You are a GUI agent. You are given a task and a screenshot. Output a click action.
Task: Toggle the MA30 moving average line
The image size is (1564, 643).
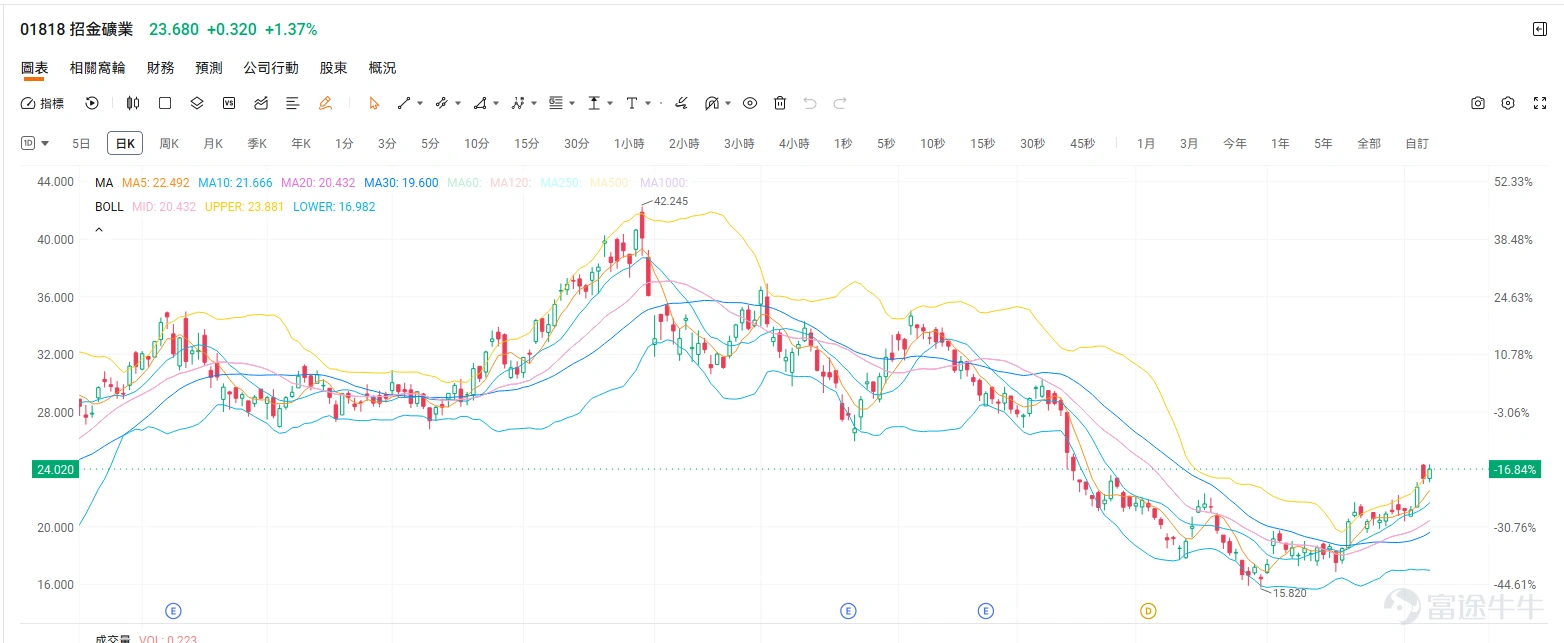(401, 183)
